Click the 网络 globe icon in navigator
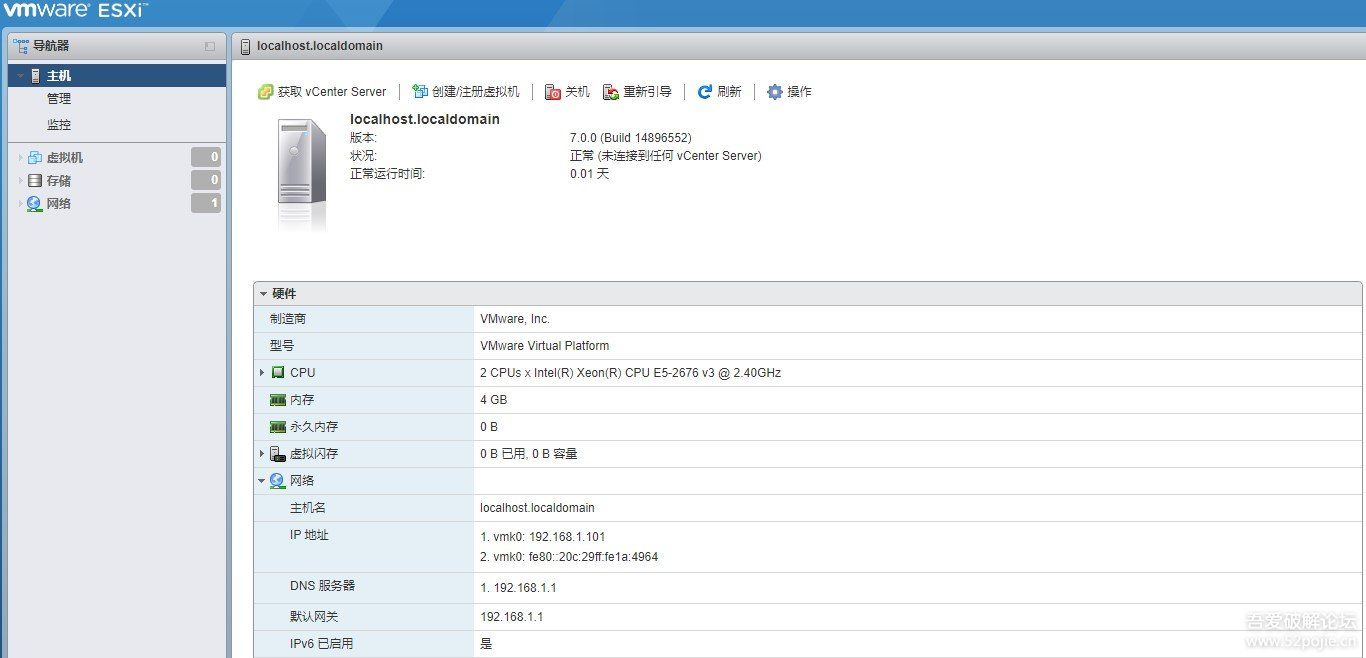The width and height of the screenshot is (1366, 658). (35, 204)
